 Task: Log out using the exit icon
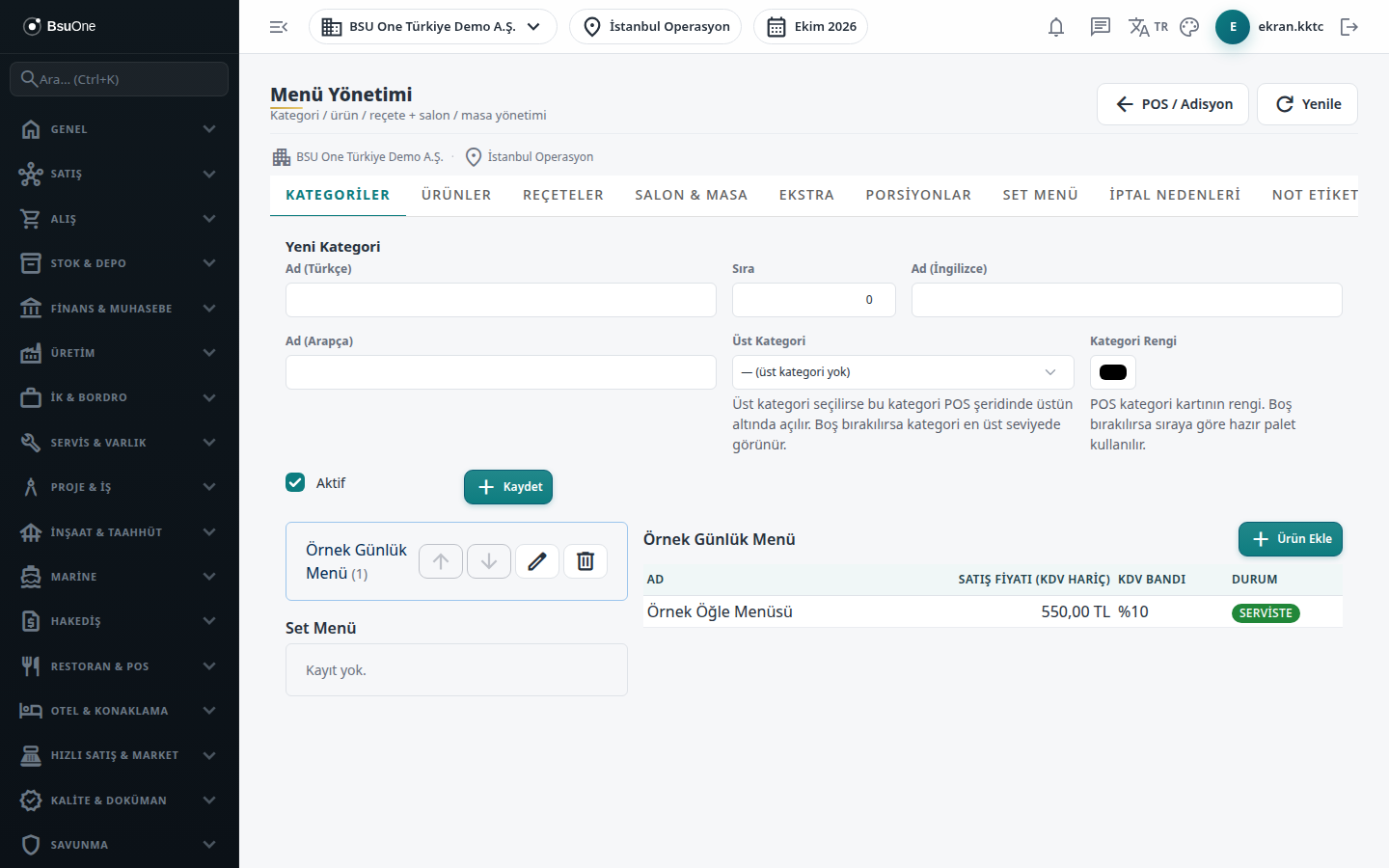click(1349, 27)
